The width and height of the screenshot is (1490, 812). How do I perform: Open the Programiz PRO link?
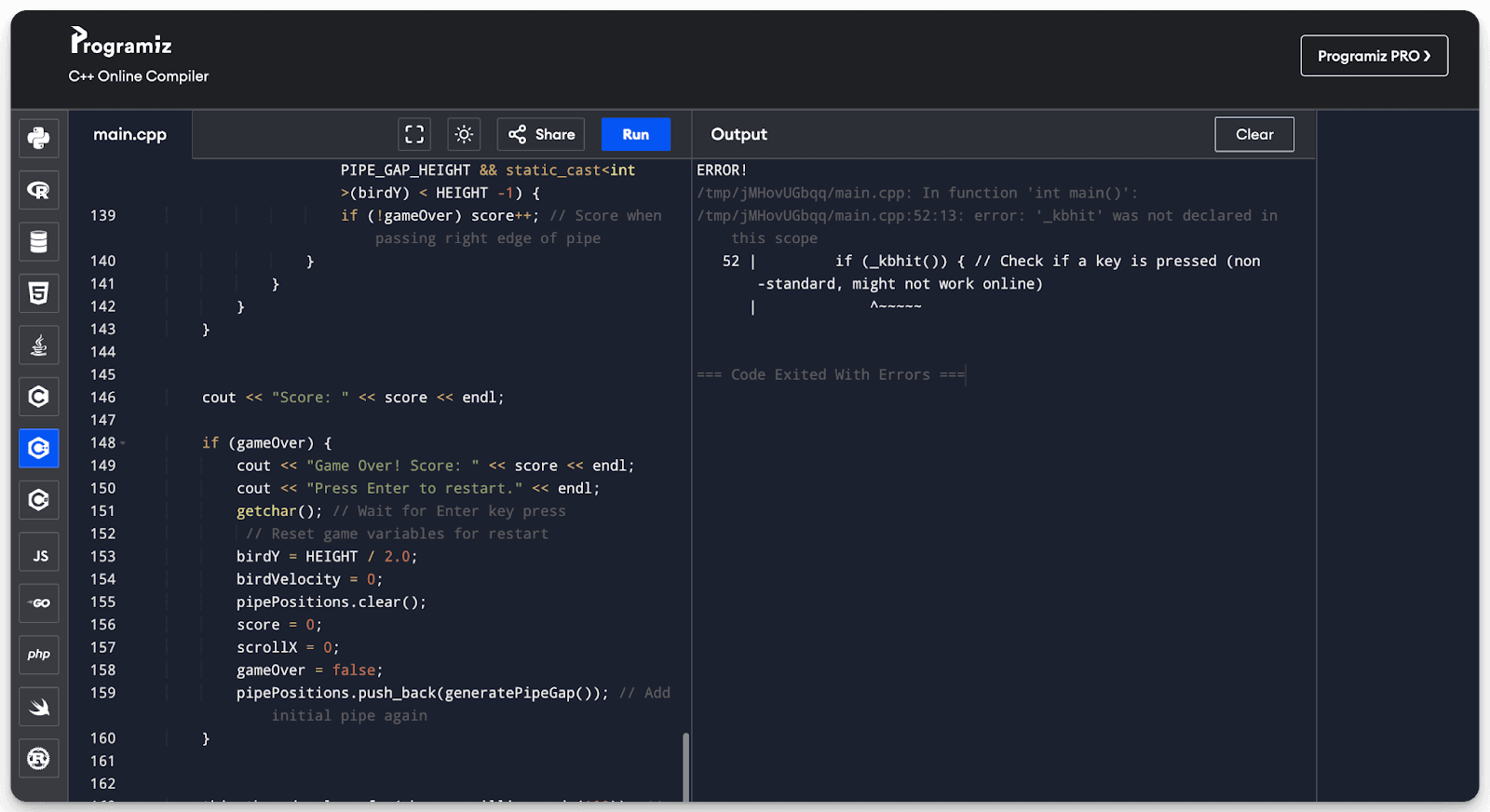pos(1374,56)
